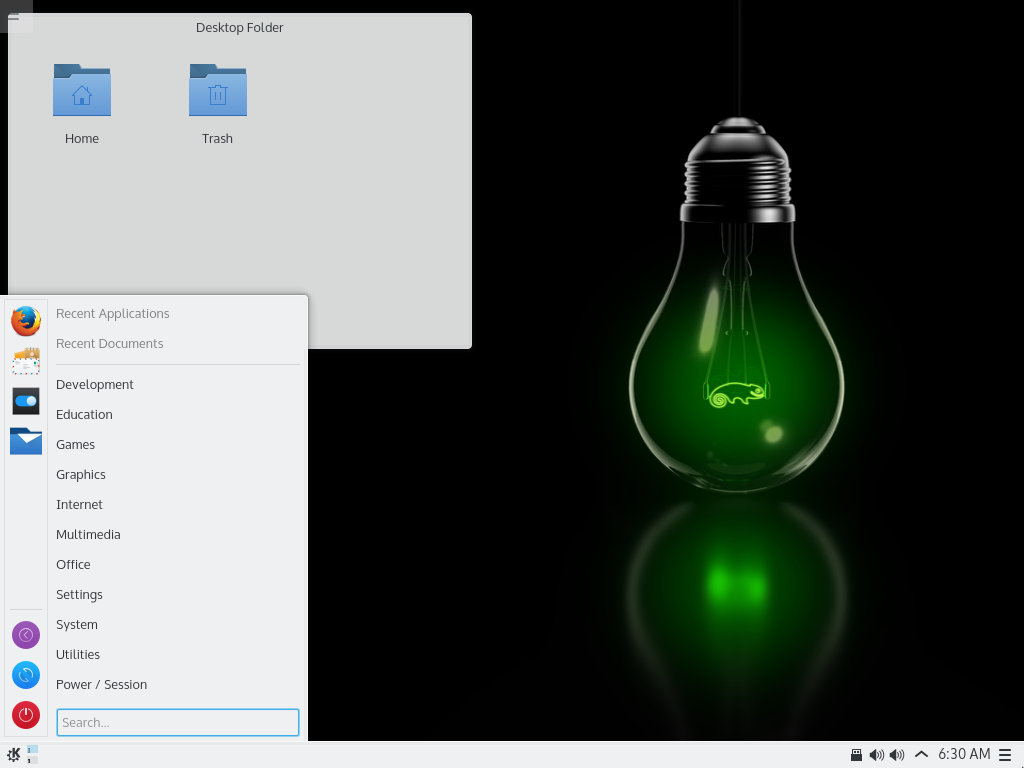This screenshot has height=768, width=1024.
Task: Select the Multimedia menu category
Action: point(88,535)
